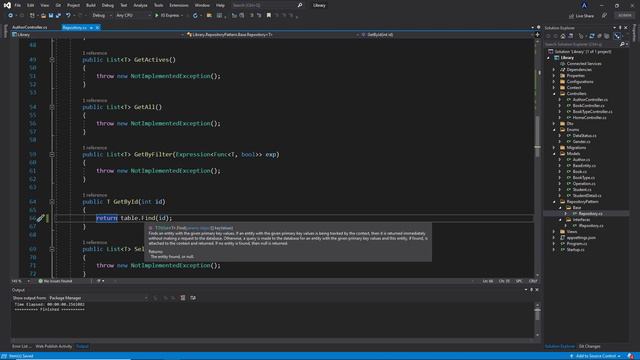Click the Open file folder toolbar icon
640x360 pixels.
(43, 16)
